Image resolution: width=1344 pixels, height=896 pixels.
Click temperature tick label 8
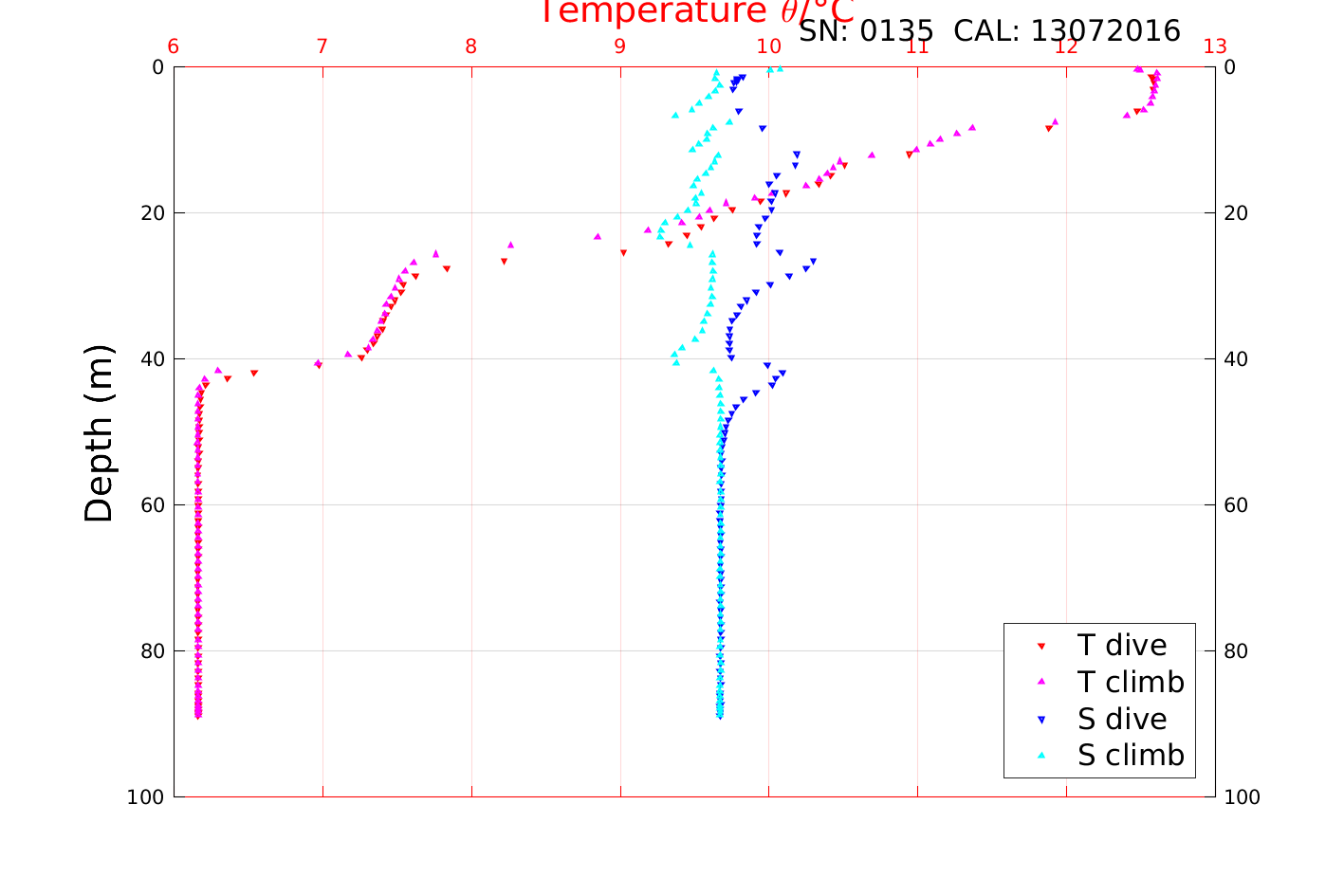coord(471,46)
